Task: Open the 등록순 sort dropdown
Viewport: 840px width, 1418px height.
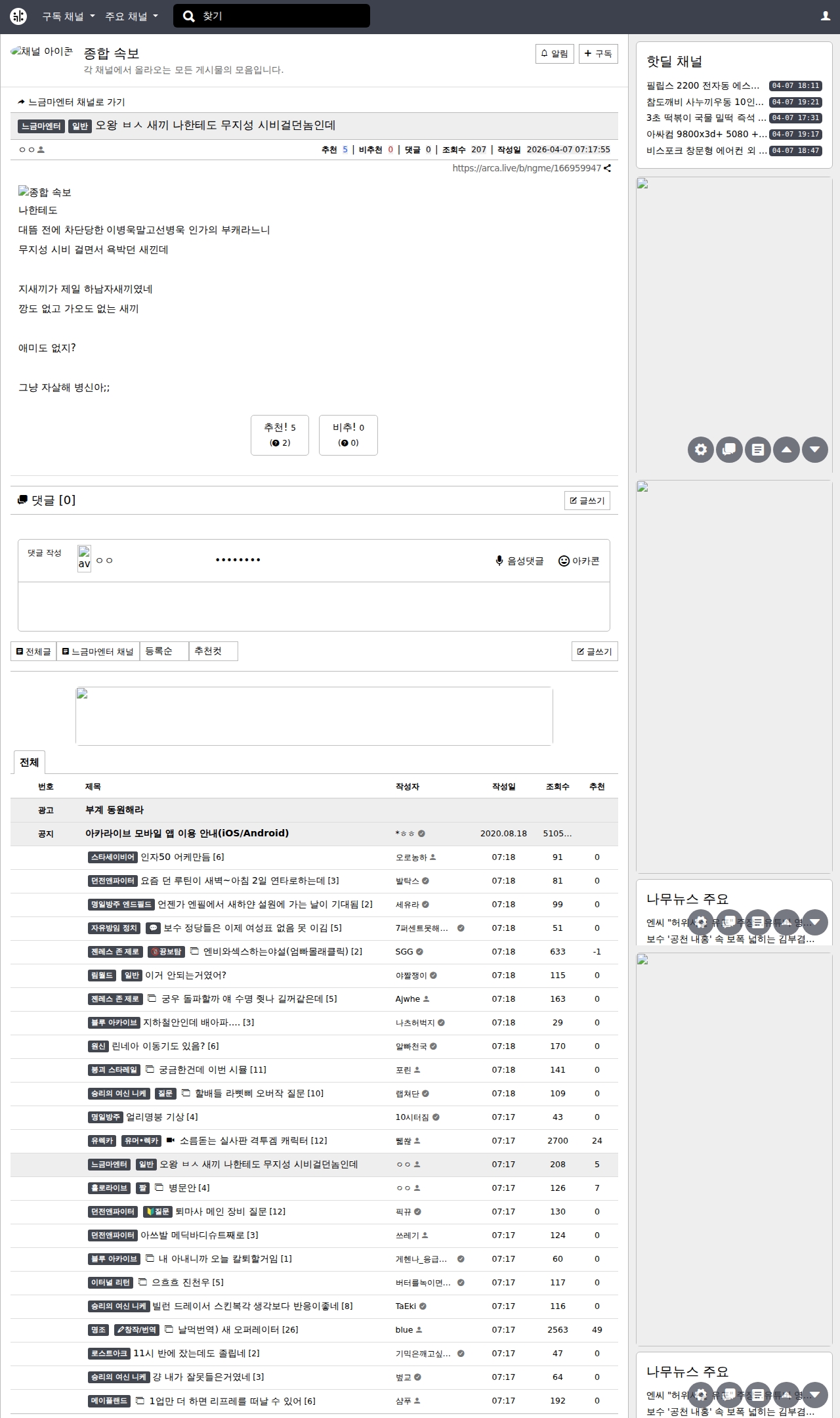Action: click(164, 651)
